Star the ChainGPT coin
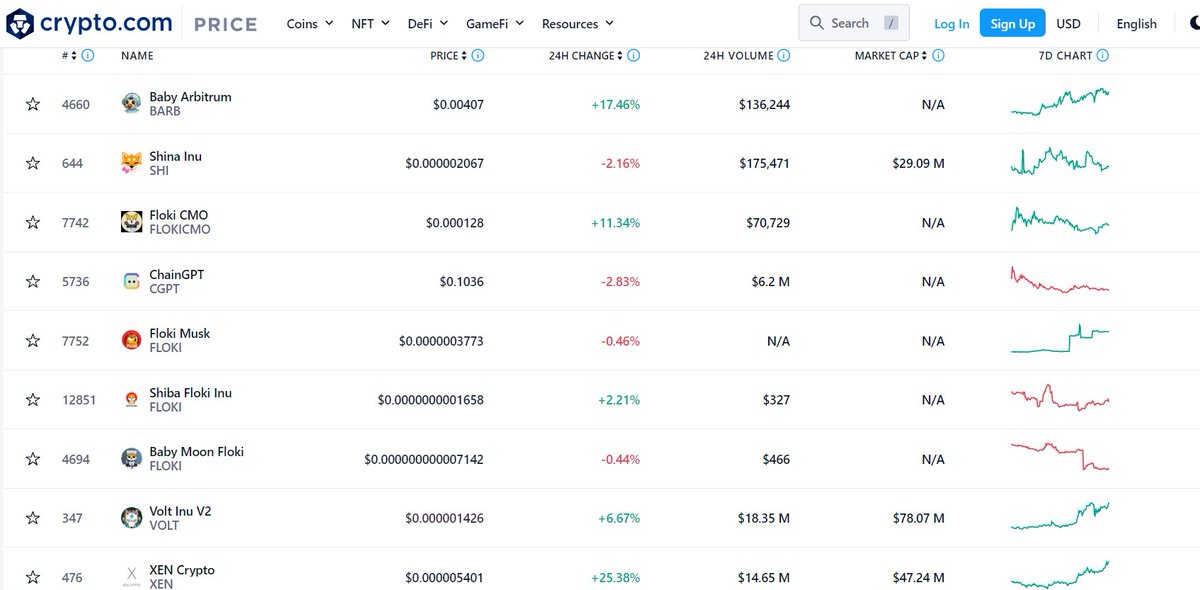The height and width of the screenshot is (590, 1200). coord(33,282)
